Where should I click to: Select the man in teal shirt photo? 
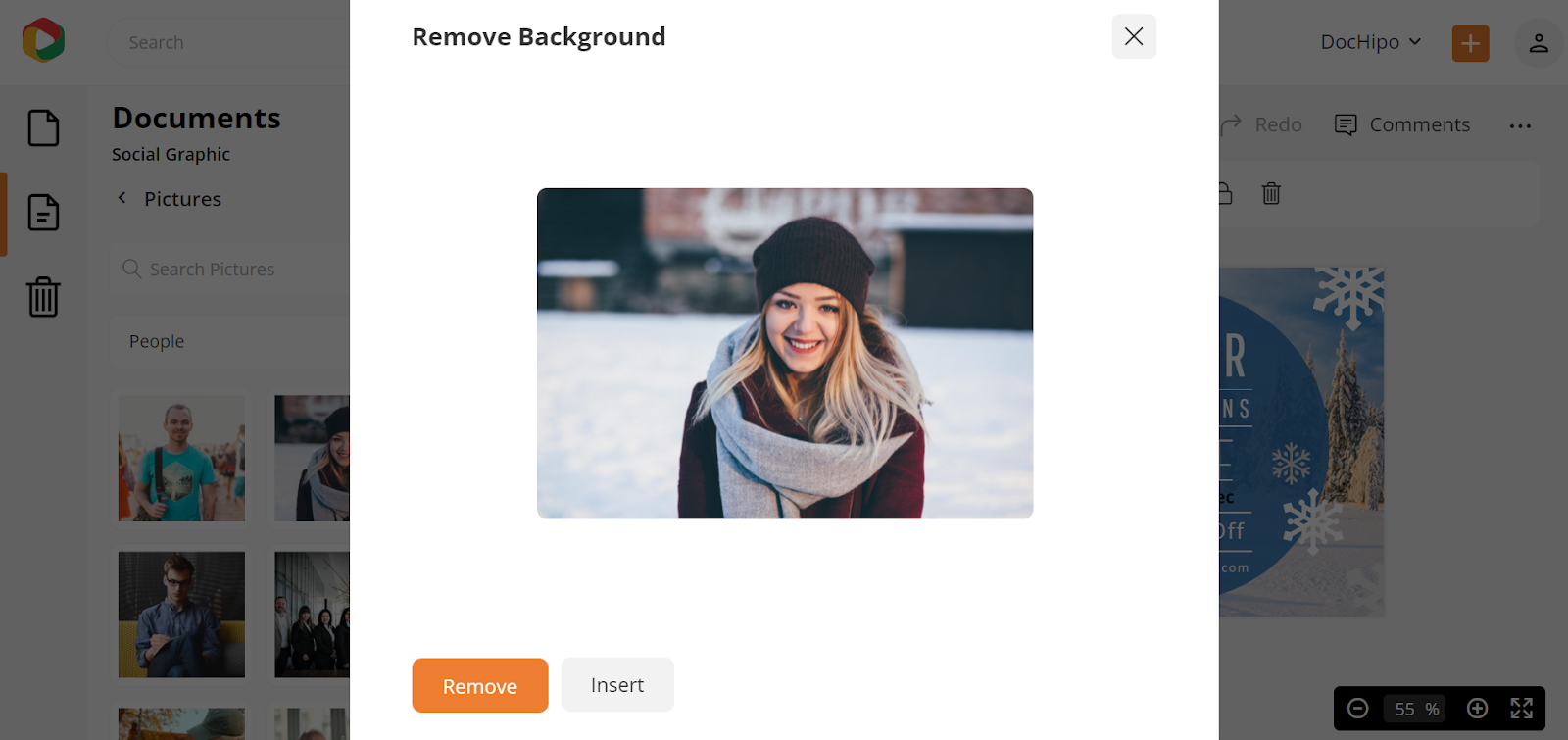[181, 458]
